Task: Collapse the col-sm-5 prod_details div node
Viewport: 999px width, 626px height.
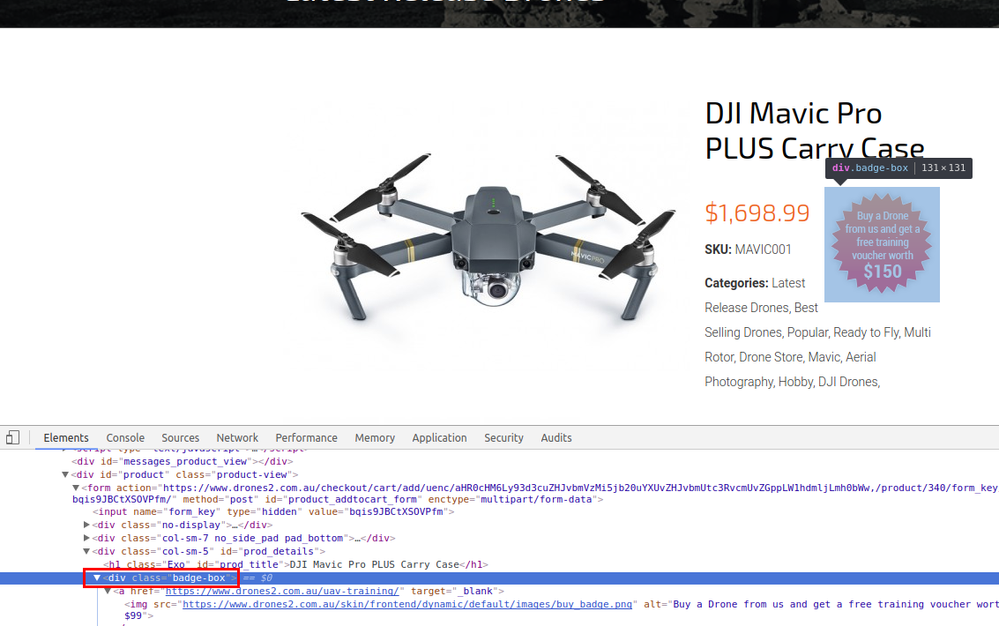Action: click(x=87, y=551)
